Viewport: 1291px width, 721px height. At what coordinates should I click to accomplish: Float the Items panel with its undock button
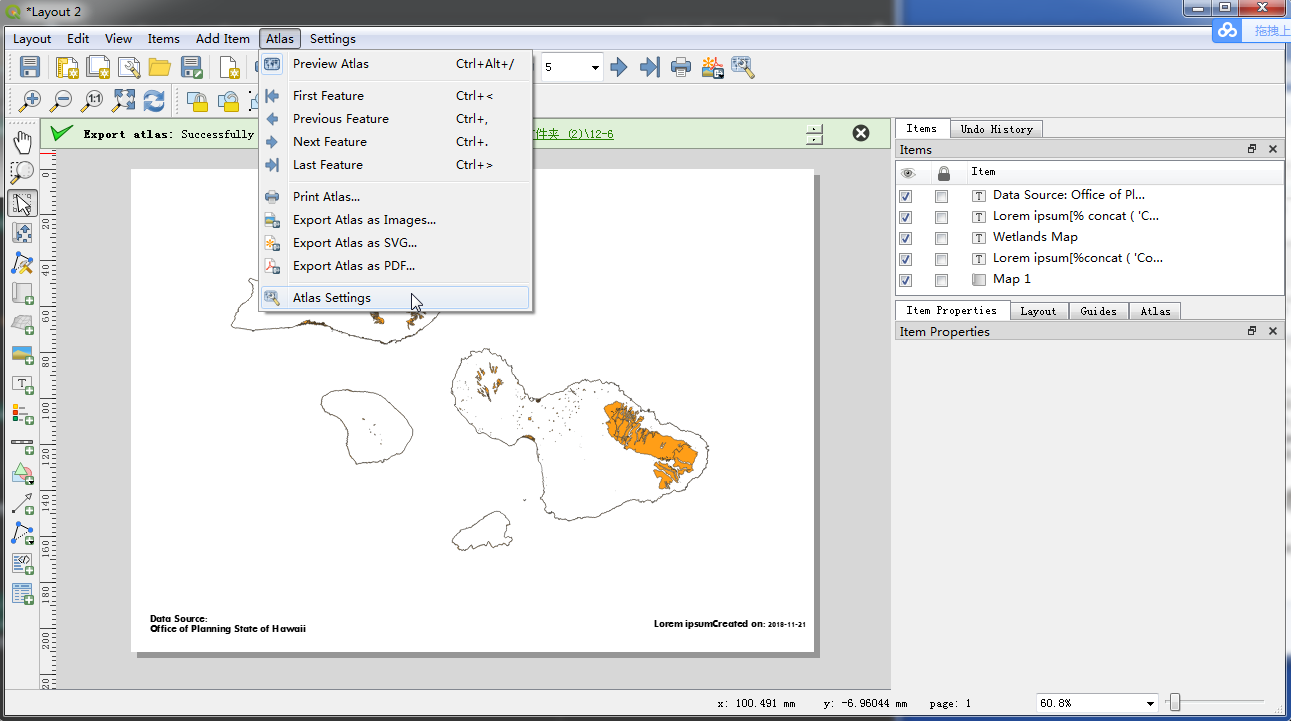point(1252,149)
